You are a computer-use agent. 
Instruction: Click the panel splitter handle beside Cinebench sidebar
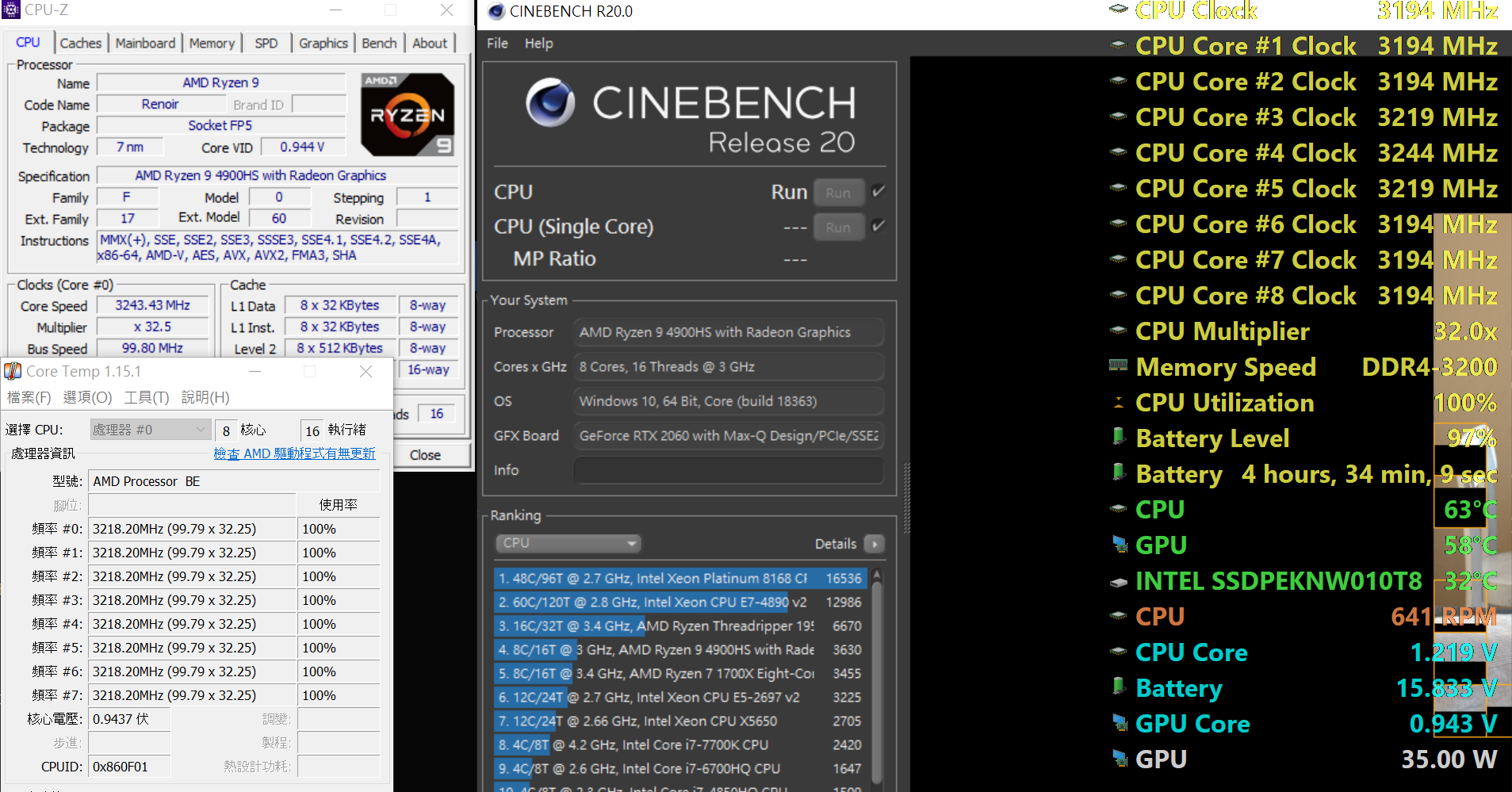(x=906, y=499)
